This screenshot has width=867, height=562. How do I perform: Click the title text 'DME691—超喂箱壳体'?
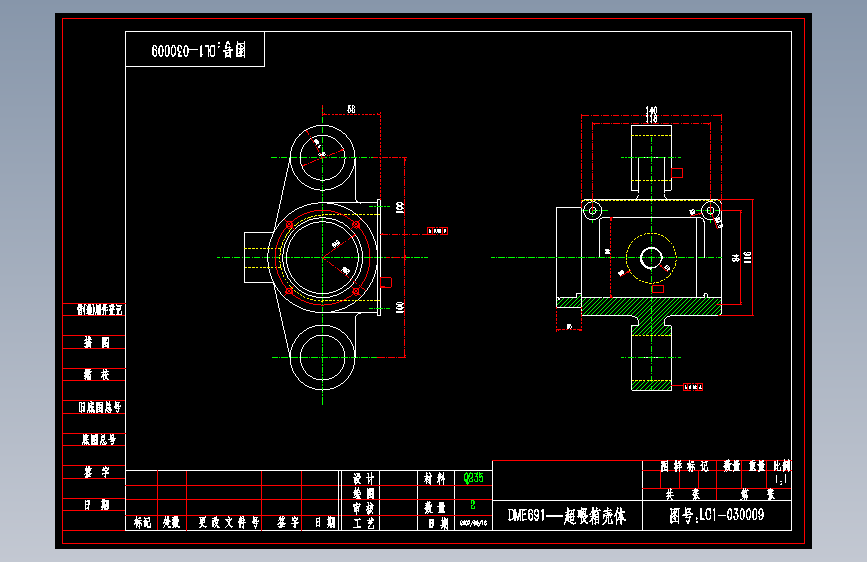(x=567, y=516)
